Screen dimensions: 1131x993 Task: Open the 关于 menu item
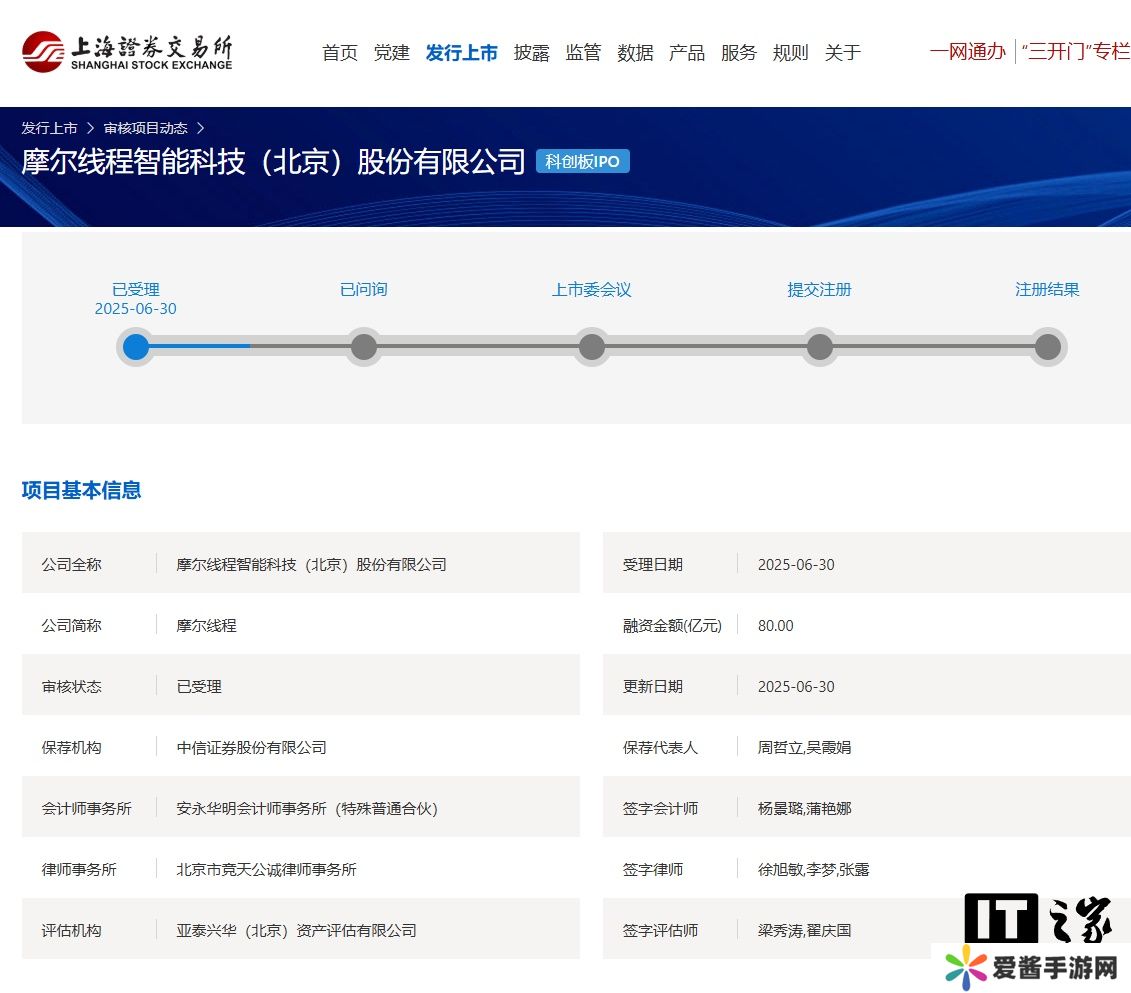coord(843,53)
